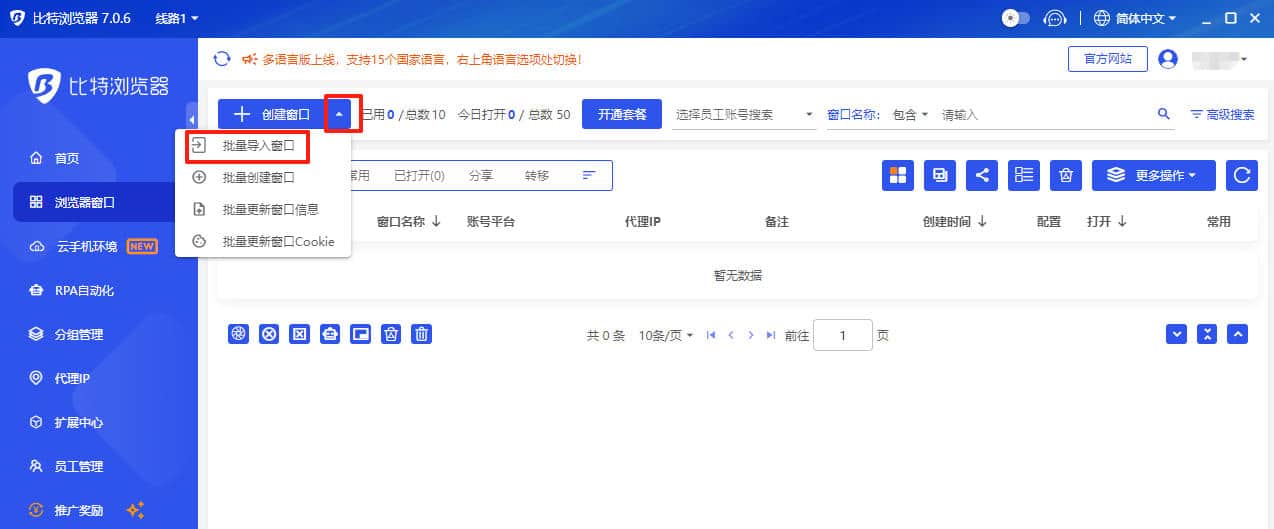Click the four-color grid view icon
This screenshot has height=529, width=1274.
coord(897,175)
